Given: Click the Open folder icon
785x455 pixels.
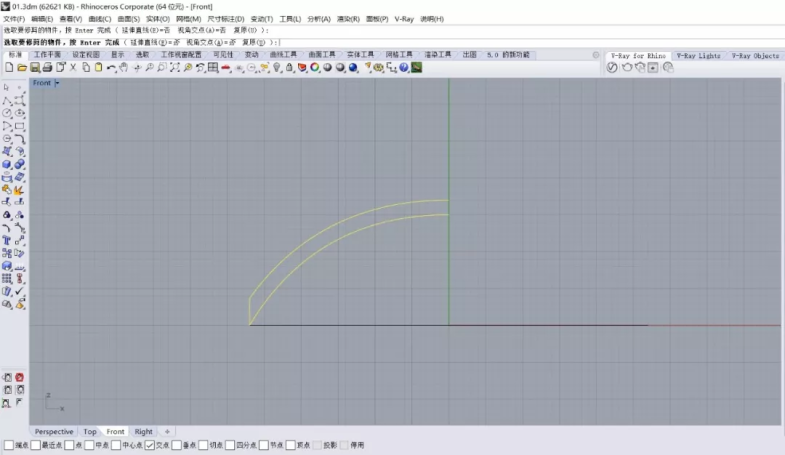Looking at the screenshot, I should tap(22, 67).
